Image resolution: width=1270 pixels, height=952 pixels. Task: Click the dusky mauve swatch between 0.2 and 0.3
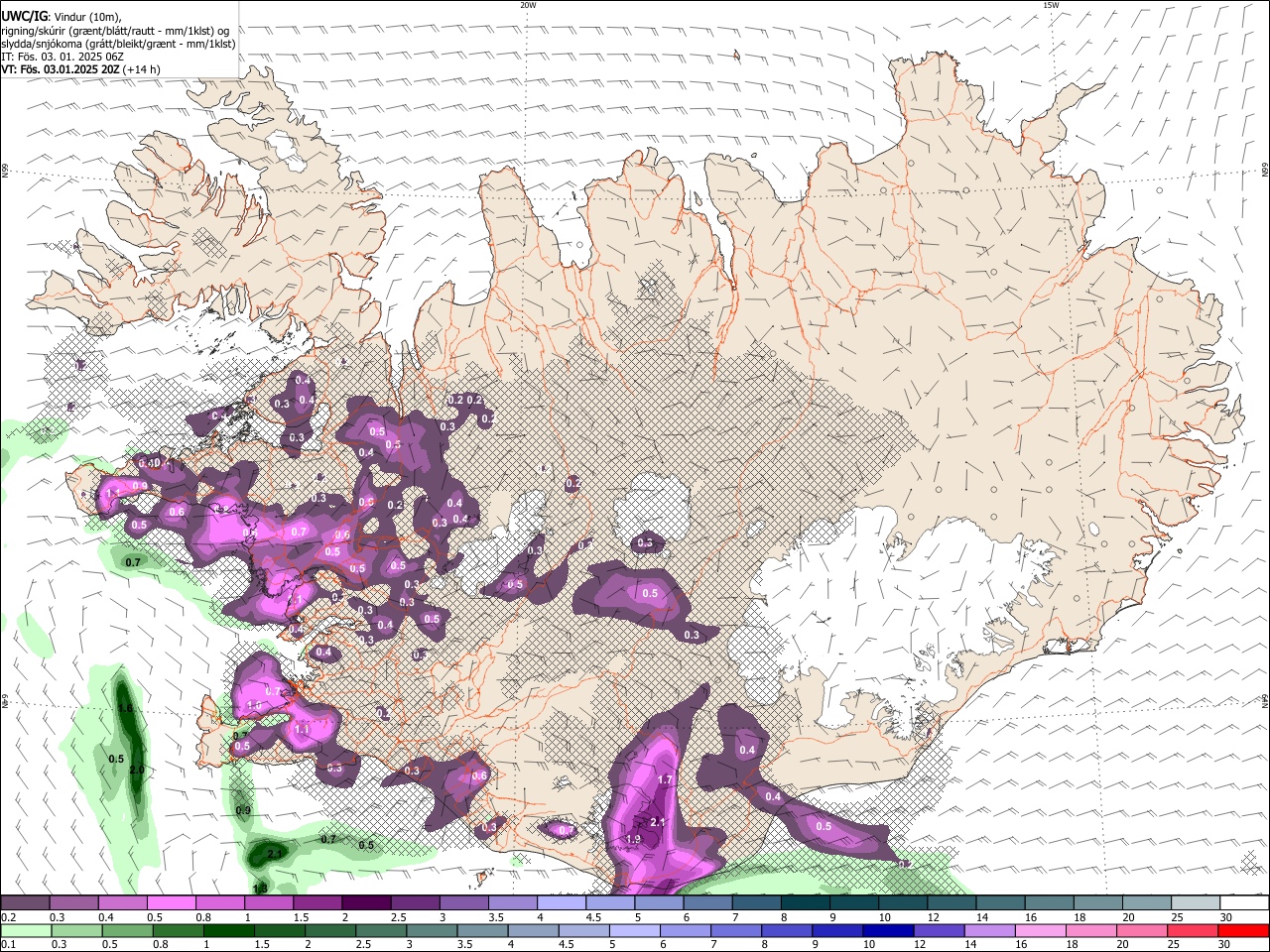pyautogui.click(x=25, y=902)
